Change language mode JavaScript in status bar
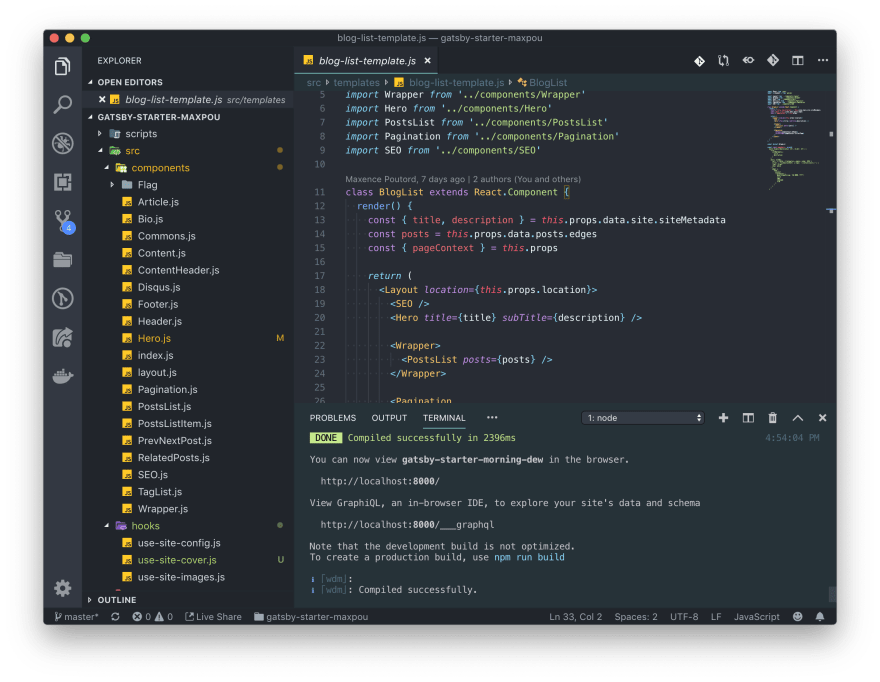Viewport: 880px width, 682px height. coord(757,616)
